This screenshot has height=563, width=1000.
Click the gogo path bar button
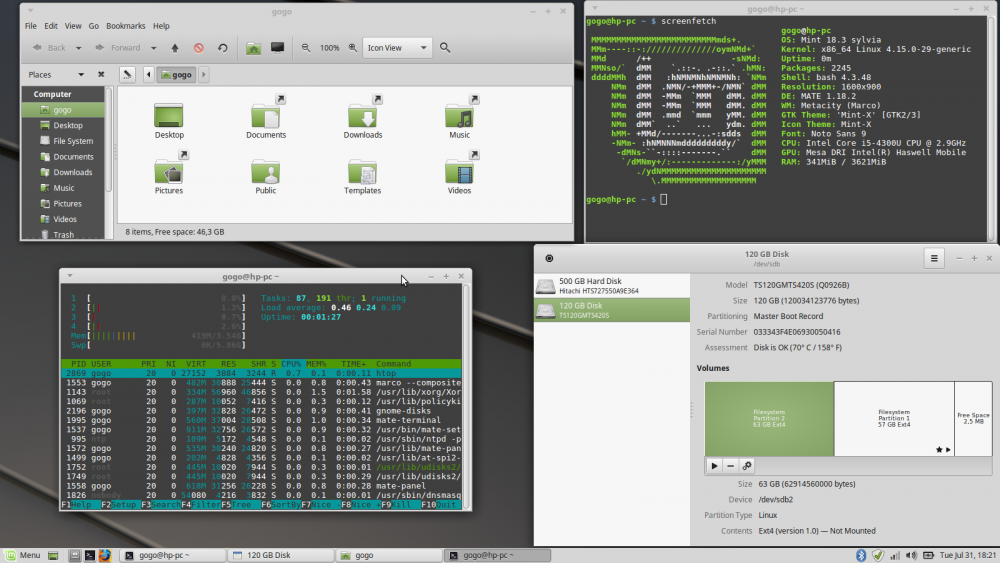tap(177, 75)
